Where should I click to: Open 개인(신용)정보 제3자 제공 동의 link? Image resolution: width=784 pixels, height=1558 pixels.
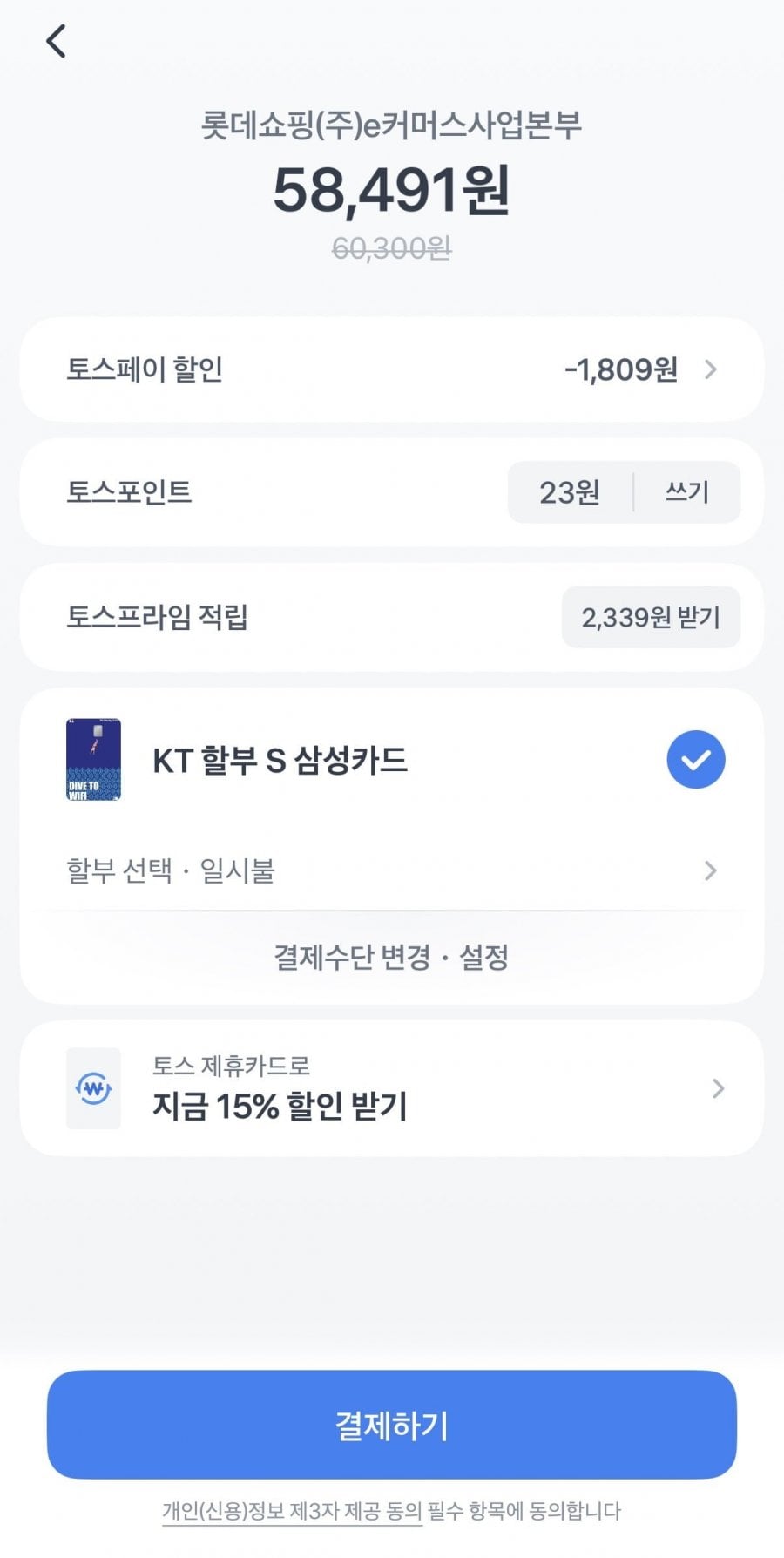pos(292,1511)
